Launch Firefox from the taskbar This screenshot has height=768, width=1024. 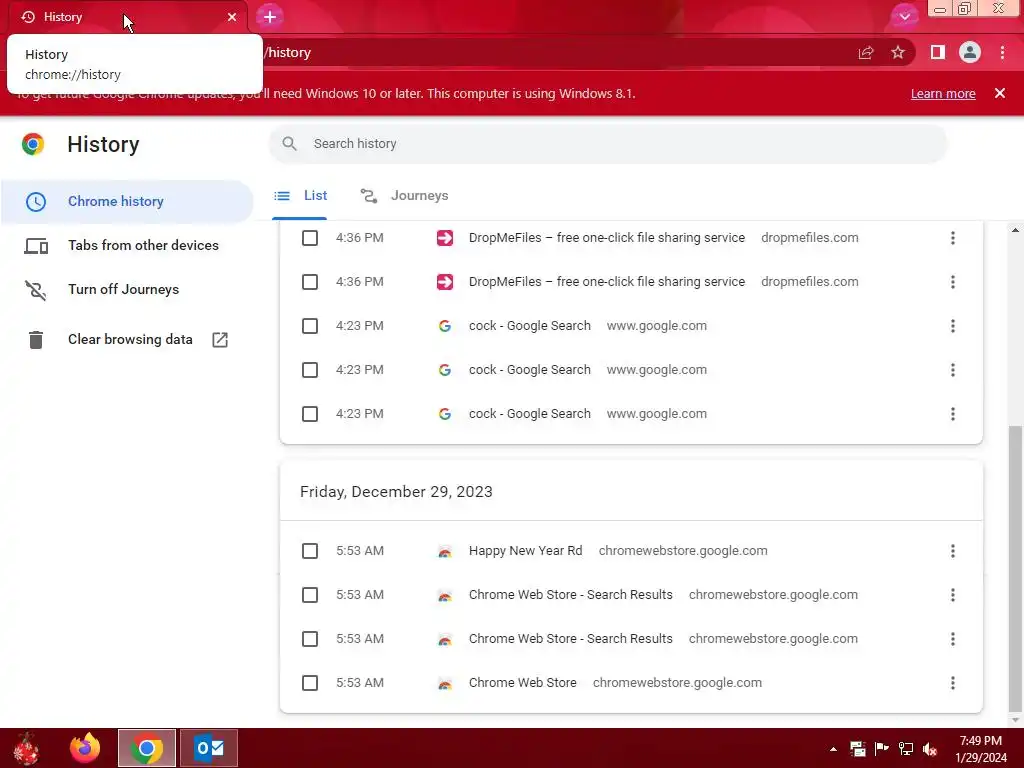pyautogui.click(x=85, y=748)
